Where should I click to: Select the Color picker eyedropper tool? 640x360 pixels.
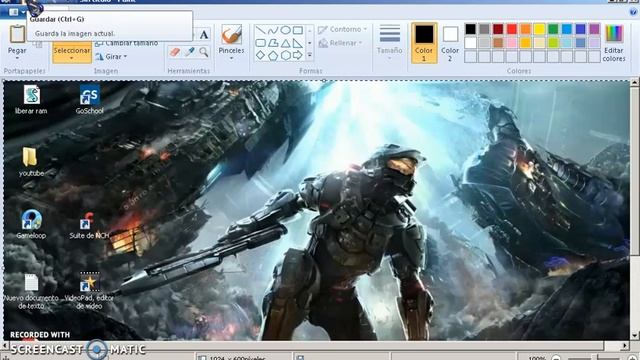click(x=189, y=52)
